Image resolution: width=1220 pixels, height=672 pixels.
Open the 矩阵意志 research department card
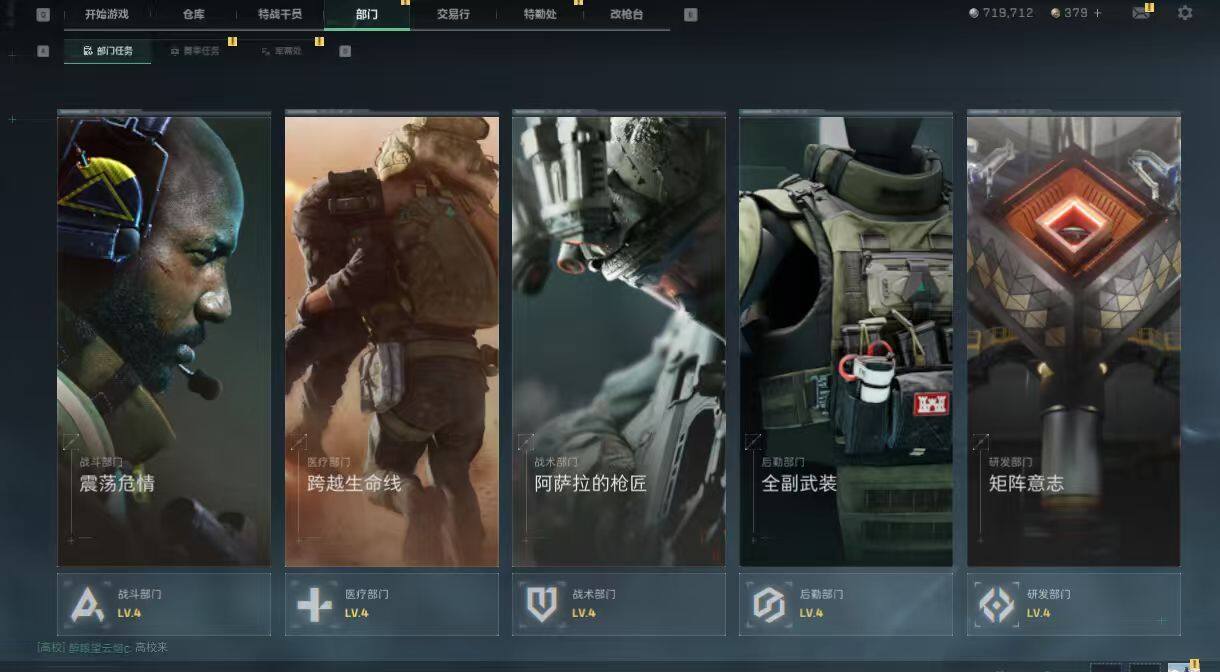pyautogui.click(x=1074, y=340)
